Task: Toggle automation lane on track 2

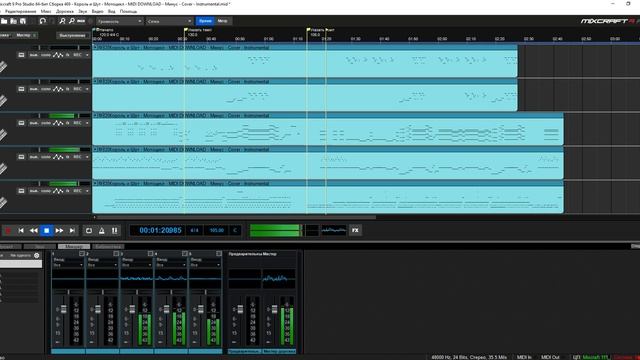Action: (x=58, y=89)
